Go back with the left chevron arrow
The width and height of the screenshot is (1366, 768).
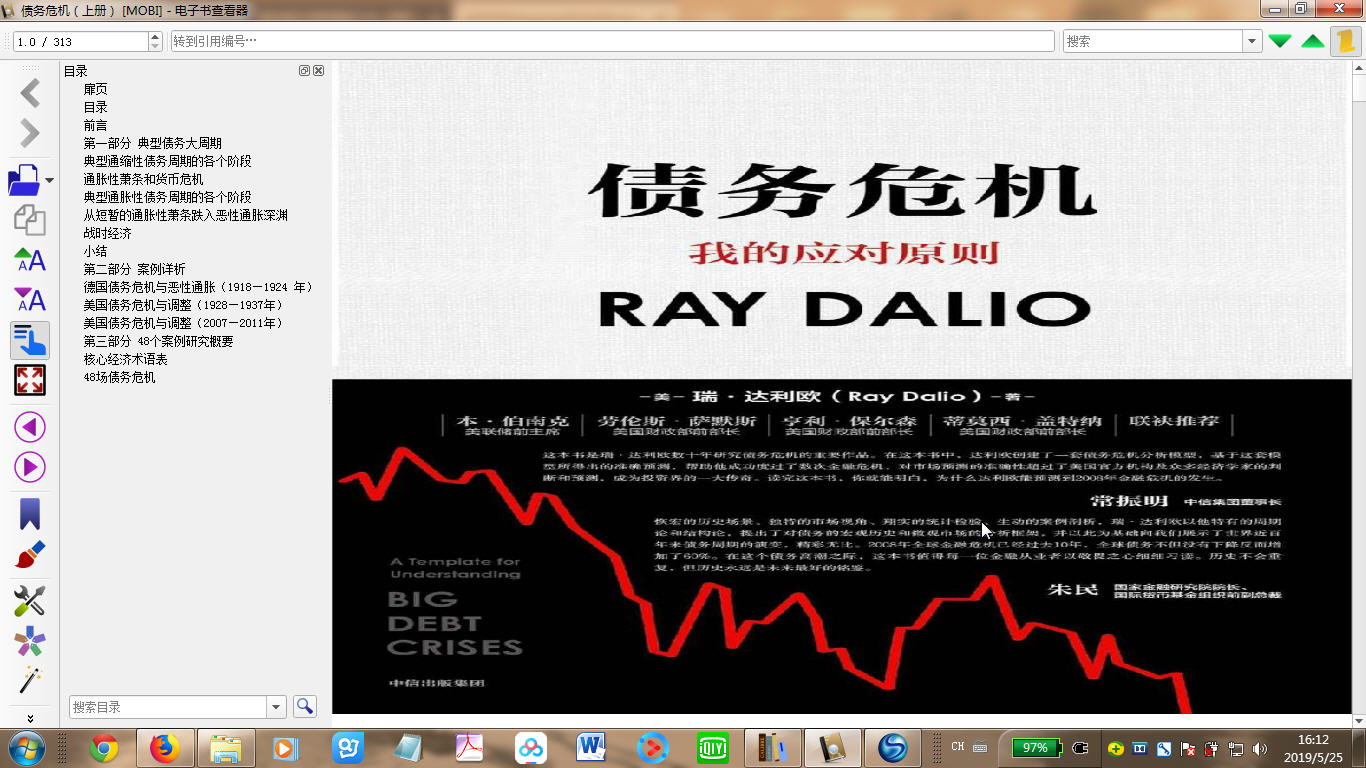coord(30,93)
